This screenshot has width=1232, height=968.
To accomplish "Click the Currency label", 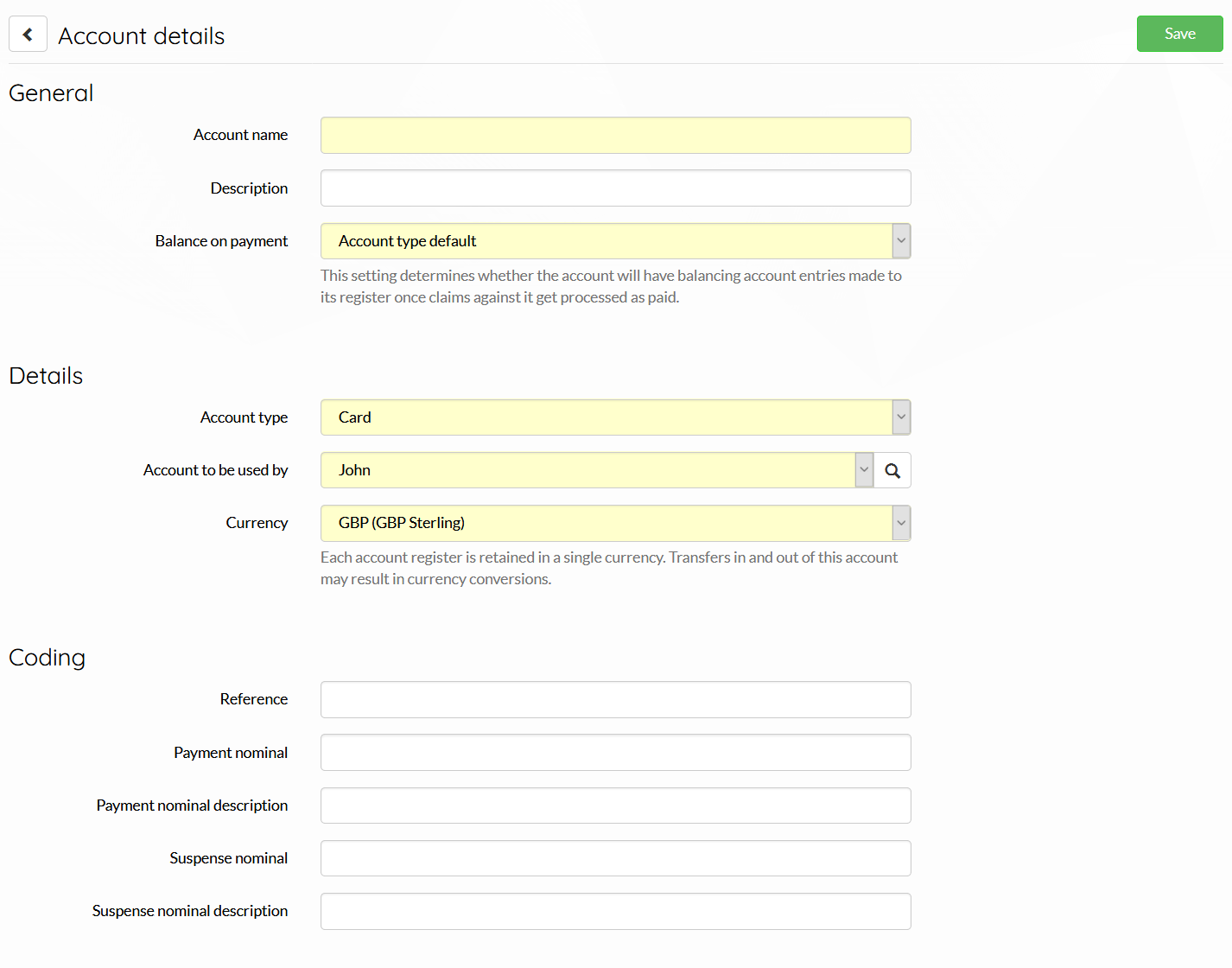I will click(257, 523).
